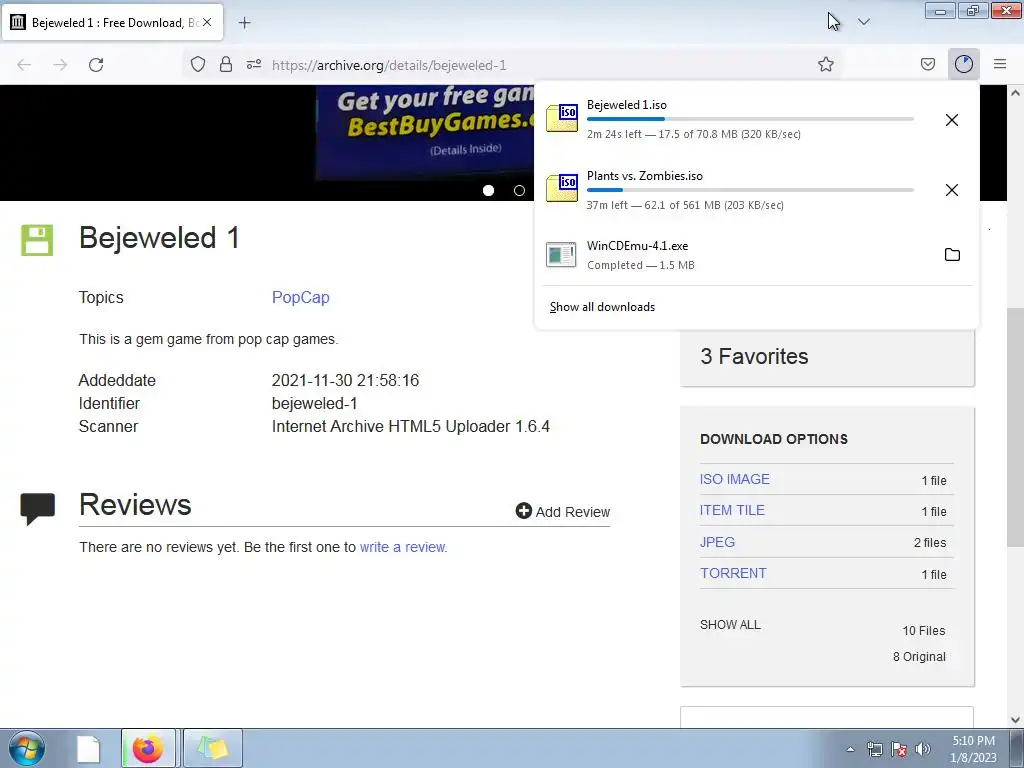Cancel the Plants vs. Zombies.iso download
This screenshot has height=768, width=1024.
(x=952, y=190)
